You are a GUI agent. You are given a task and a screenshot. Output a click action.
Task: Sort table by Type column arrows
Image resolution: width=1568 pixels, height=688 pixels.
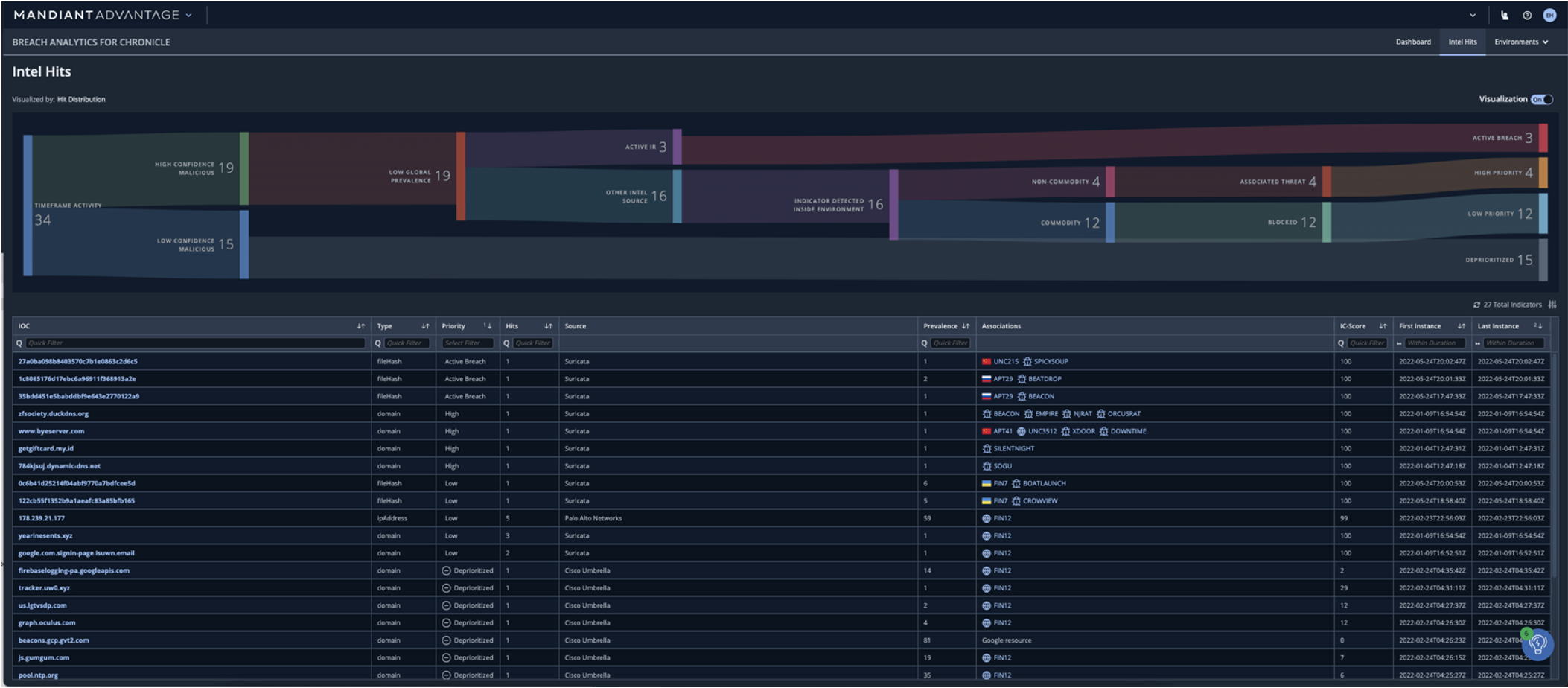426,326
